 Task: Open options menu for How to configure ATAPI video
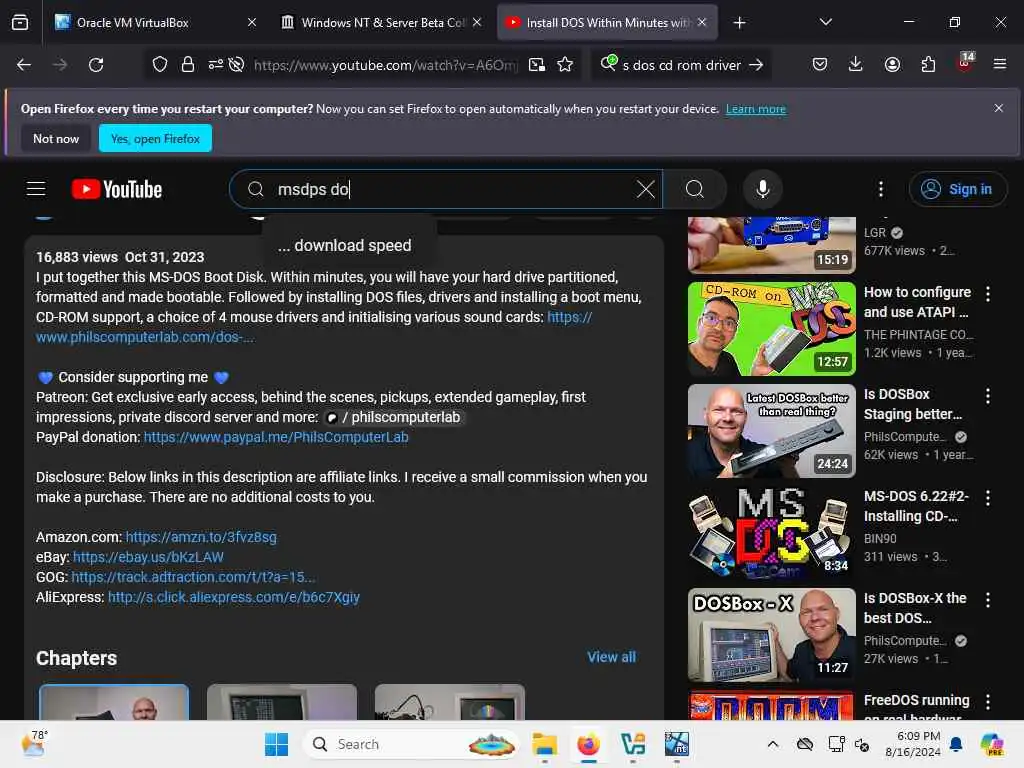point(987,294)
